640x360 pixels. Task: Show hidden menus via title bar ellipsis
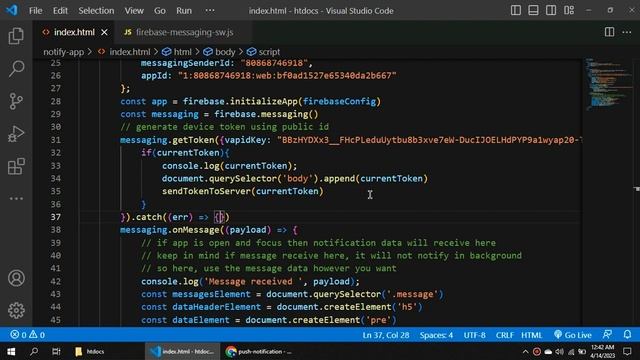point(210,11)
